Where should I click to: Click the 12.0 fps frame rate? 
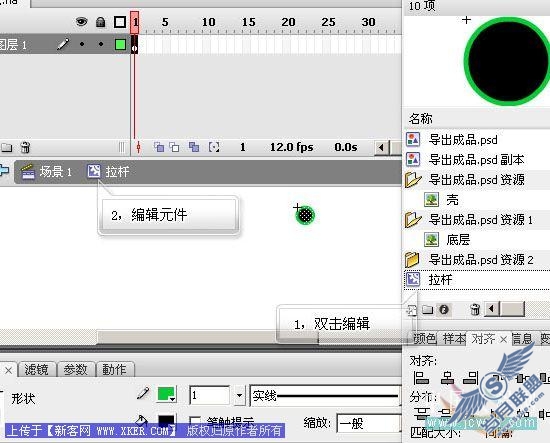[x=291, y=147]
